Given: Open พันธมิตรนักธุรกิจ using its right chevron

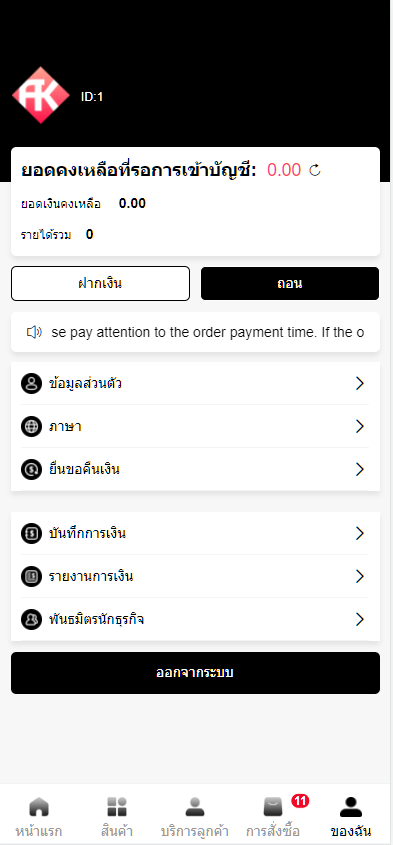Looking at the screenshot, I should (x=360, y=619).
